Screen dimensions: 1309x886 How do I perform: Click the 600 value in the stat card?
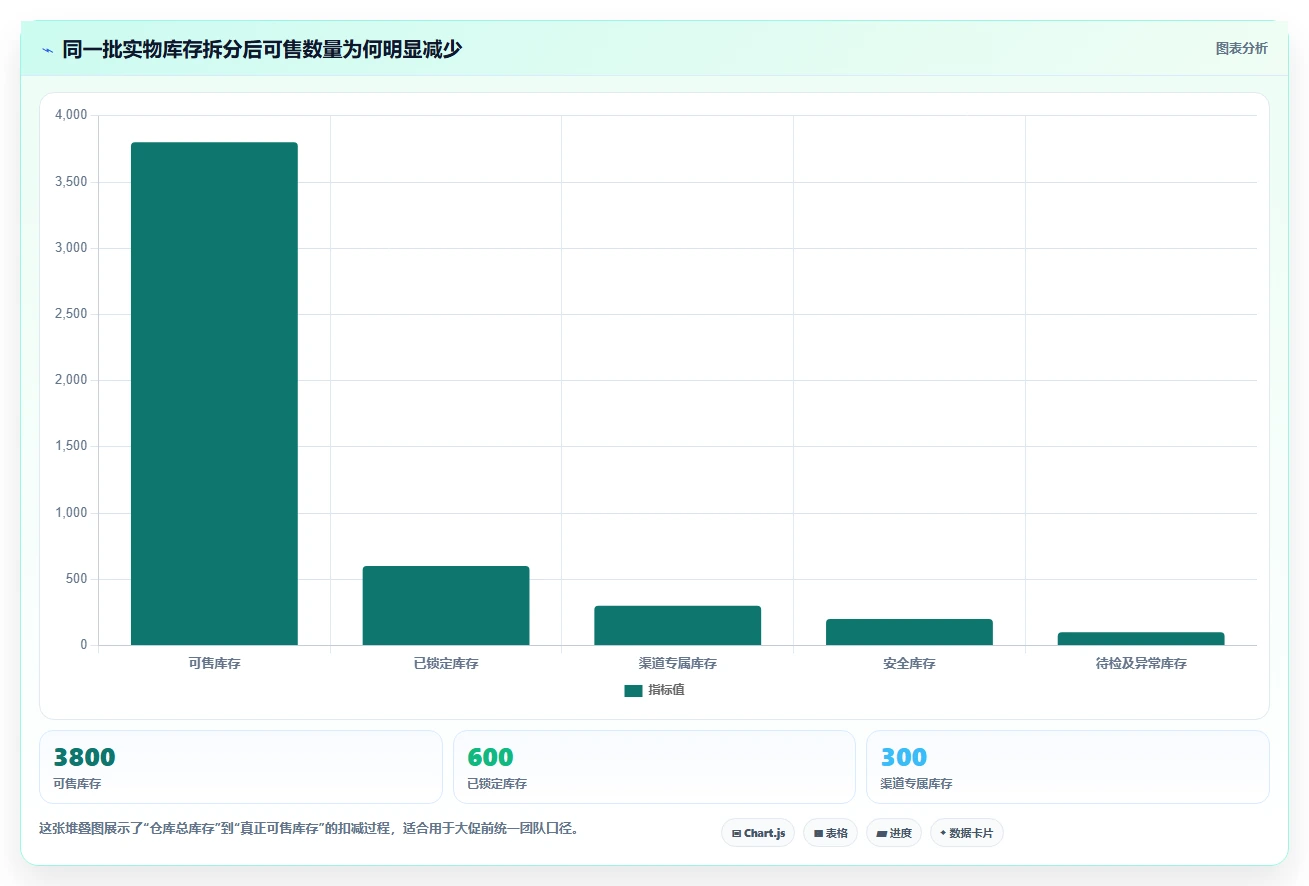pyautogui.click(x=490, y=758)
